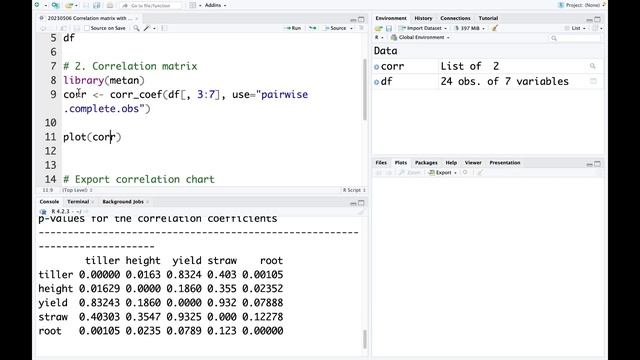Expand the corr object in Environment
640x360 pixels.
[376, 67]
